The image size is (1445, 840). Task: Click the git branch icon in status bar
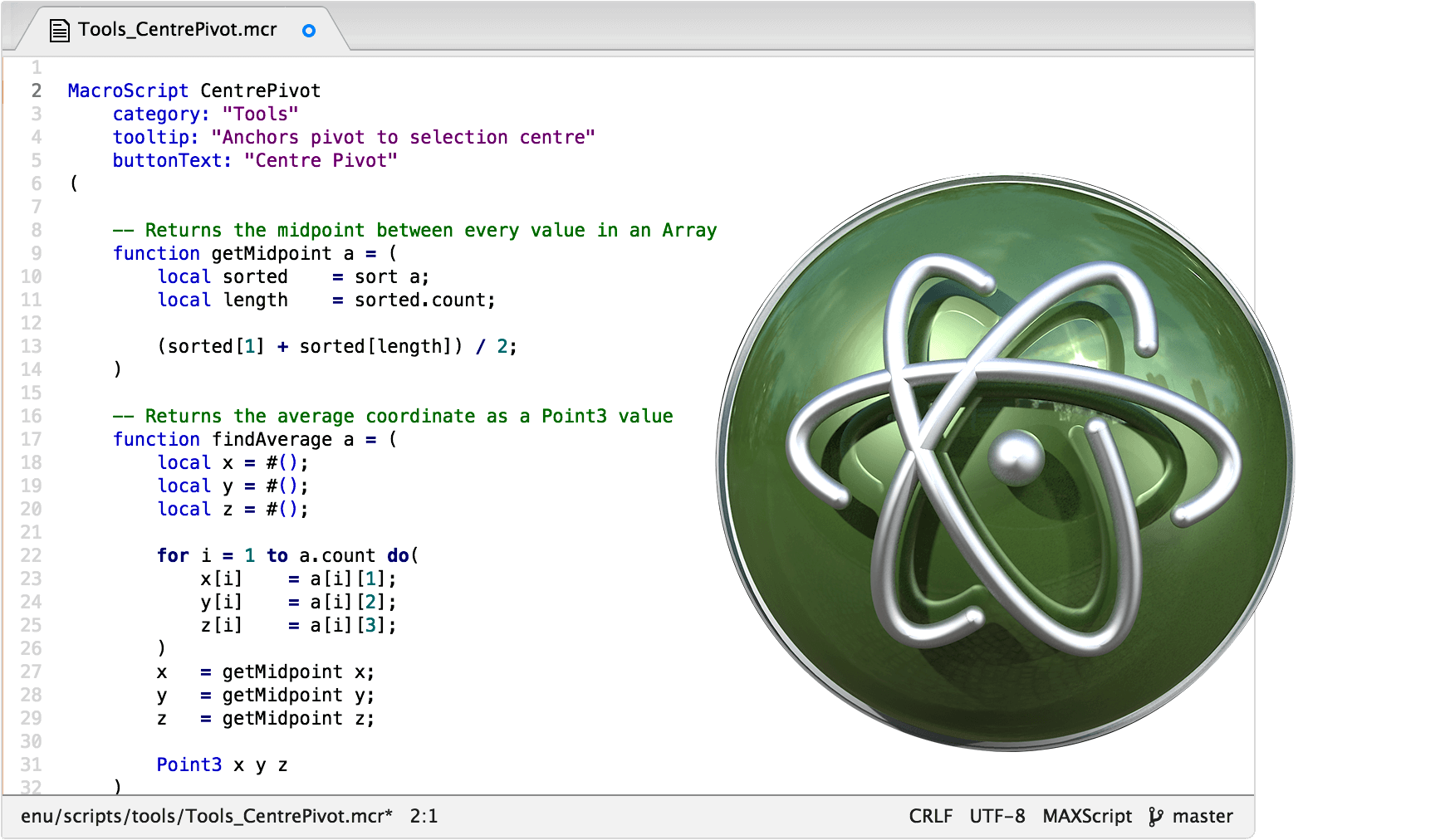(x=1155, y=817)
